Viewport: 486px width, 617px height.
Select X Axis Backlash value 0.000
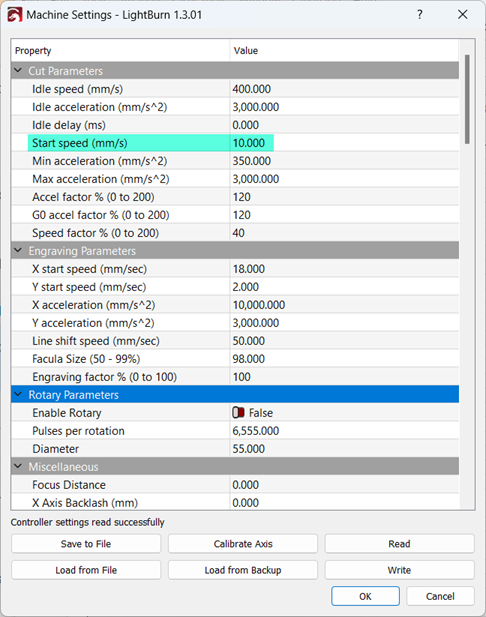click(x=246, y=503)
